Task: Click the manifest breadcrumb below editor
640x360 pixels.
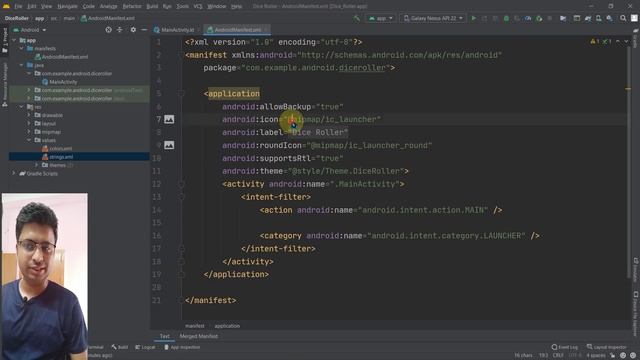Action: pyautogui.click(x=195, y=326)
